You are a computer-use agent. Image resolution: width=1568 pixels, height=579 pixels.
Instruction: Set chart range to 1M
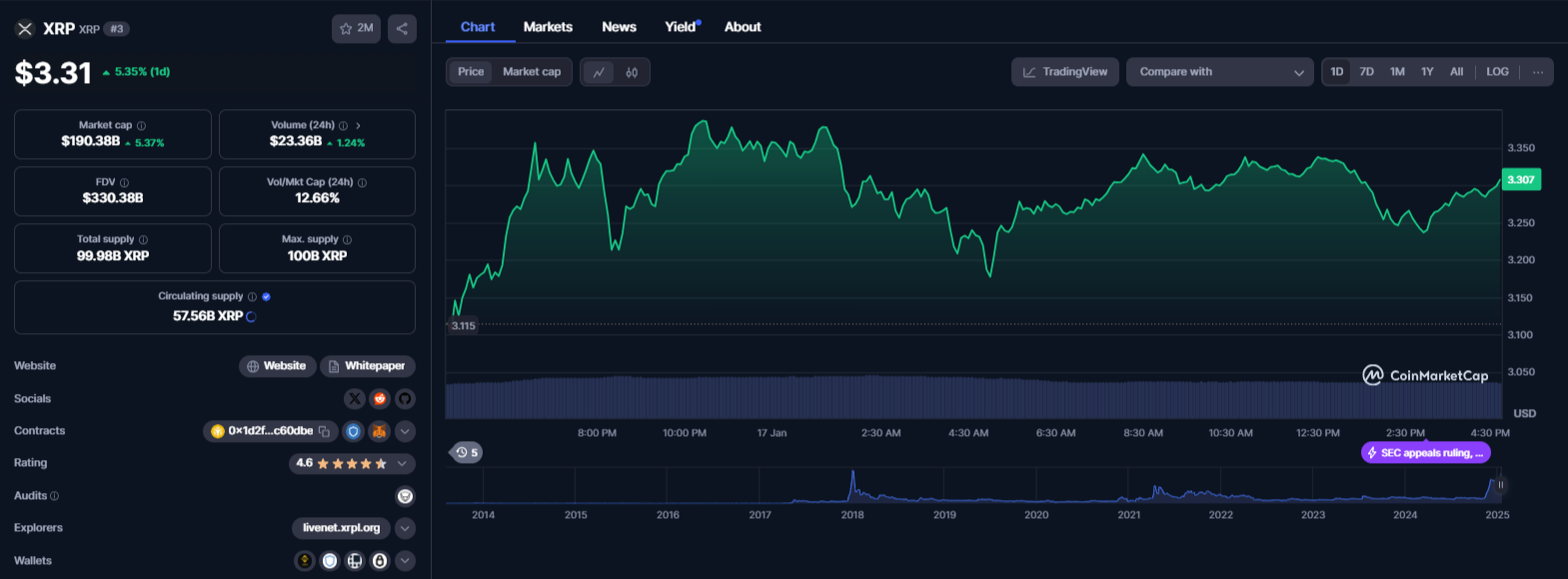pyautogui.click(x=1397, y=72)
